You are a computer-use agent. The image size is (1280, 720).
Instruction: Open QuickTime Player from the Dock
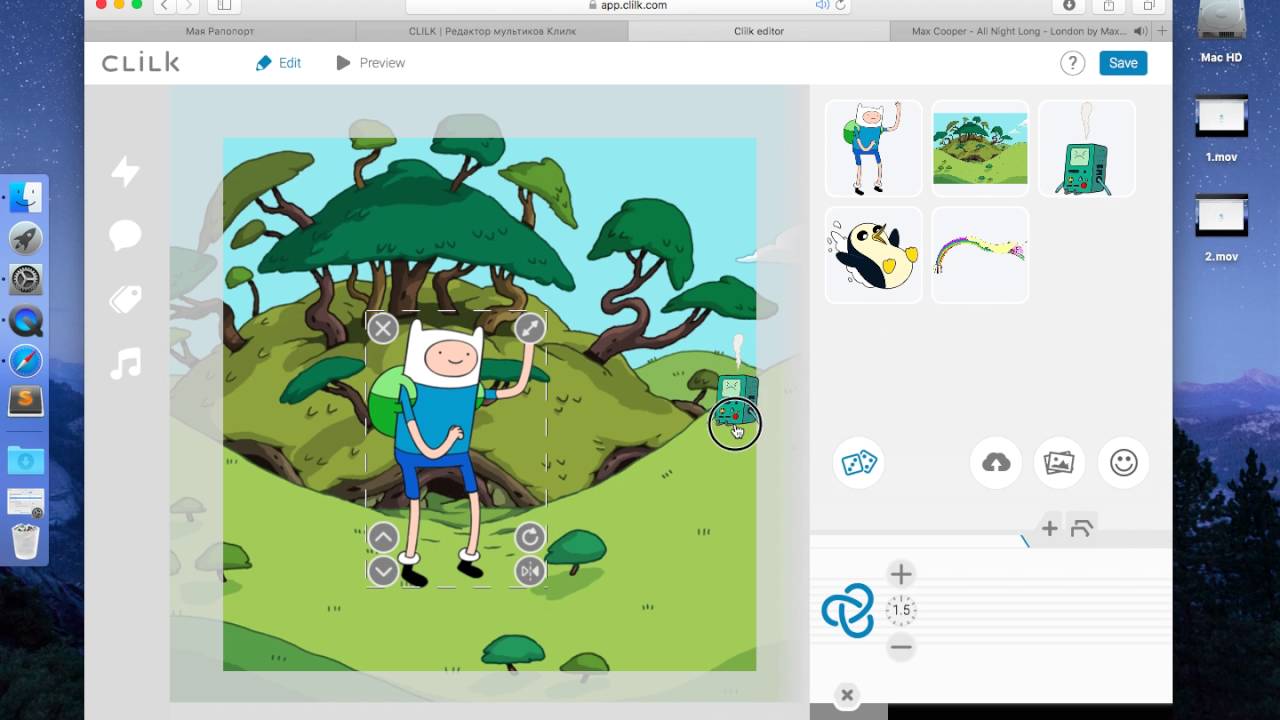click(25, 320)
